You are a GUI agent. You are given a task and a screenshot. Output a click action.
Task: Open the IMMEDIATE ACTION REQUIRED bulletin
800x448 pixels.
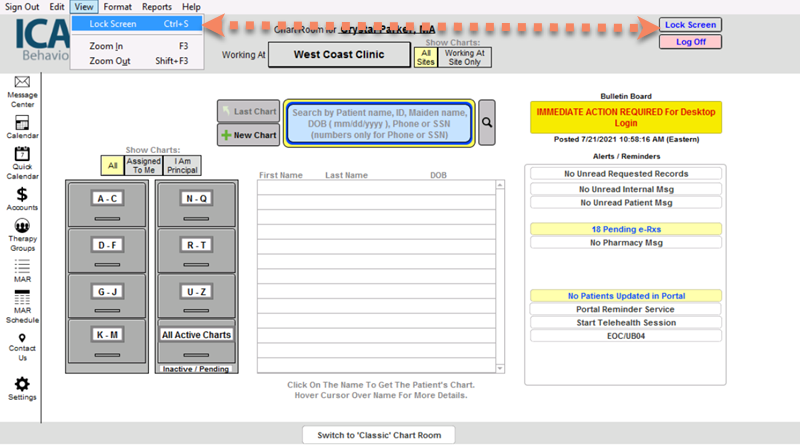[x=626, y=117]
